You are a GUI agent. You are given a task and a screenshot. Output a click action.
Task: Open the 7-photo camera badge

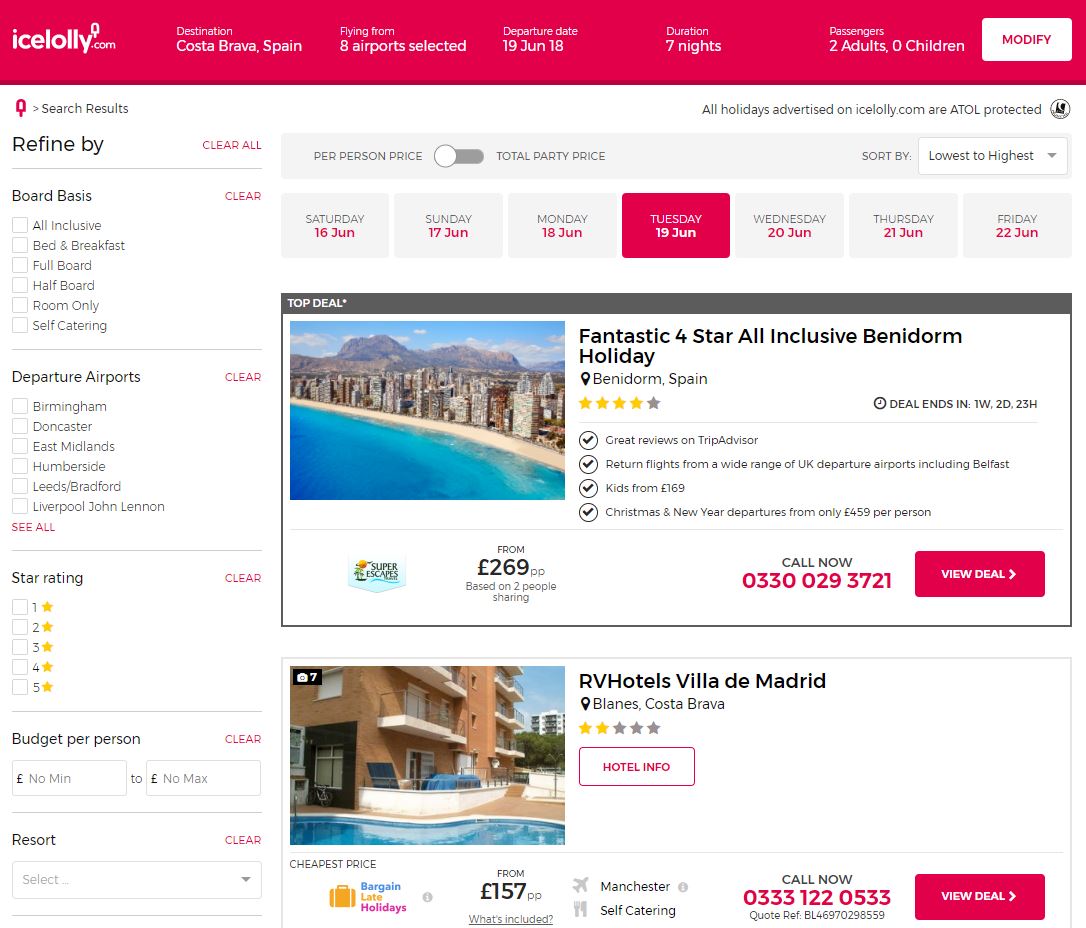pos(307,677)
